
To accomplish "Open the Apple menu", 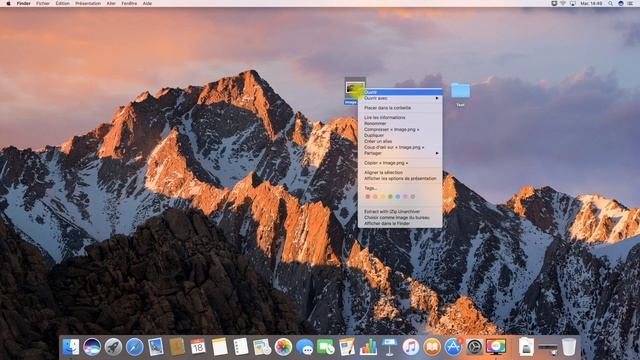I will pos(8,3).
